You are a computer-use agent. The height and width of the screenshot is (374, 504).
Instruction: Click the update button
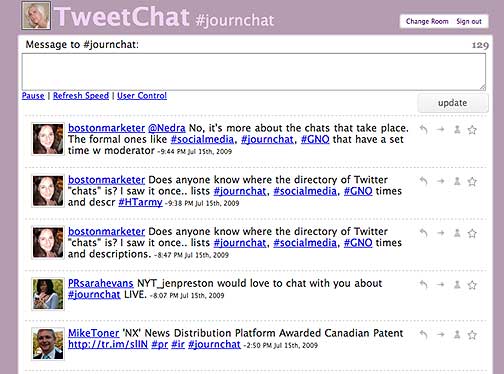click(453, 103)
